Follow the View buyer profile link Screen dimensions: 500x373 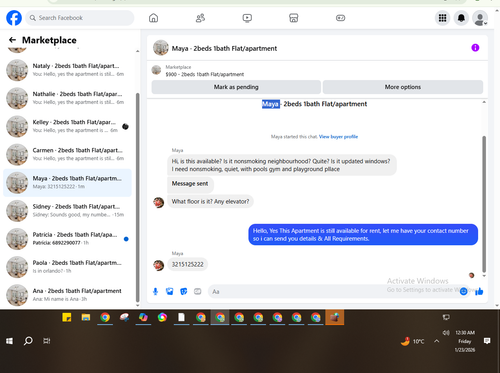tap(338, 137)
